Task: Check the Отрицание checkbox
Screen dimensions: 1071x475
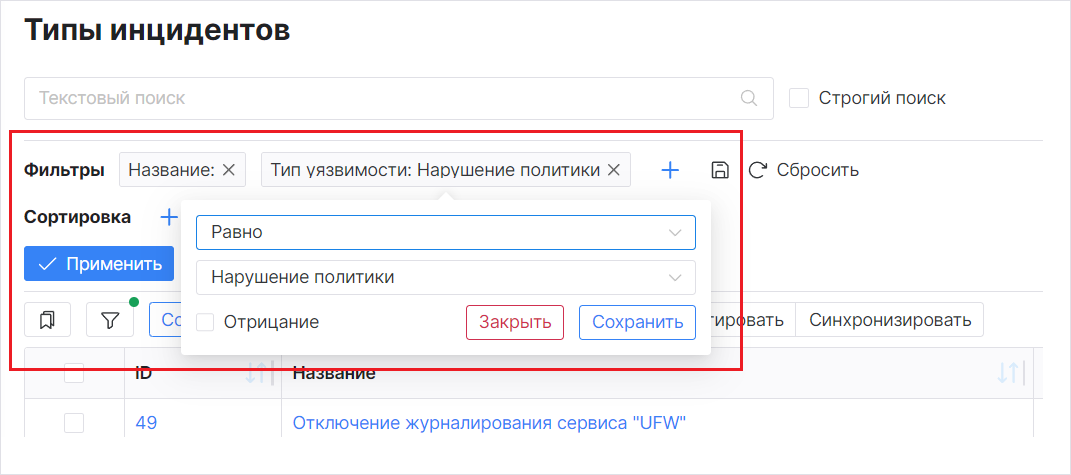Action: point(205,322)
